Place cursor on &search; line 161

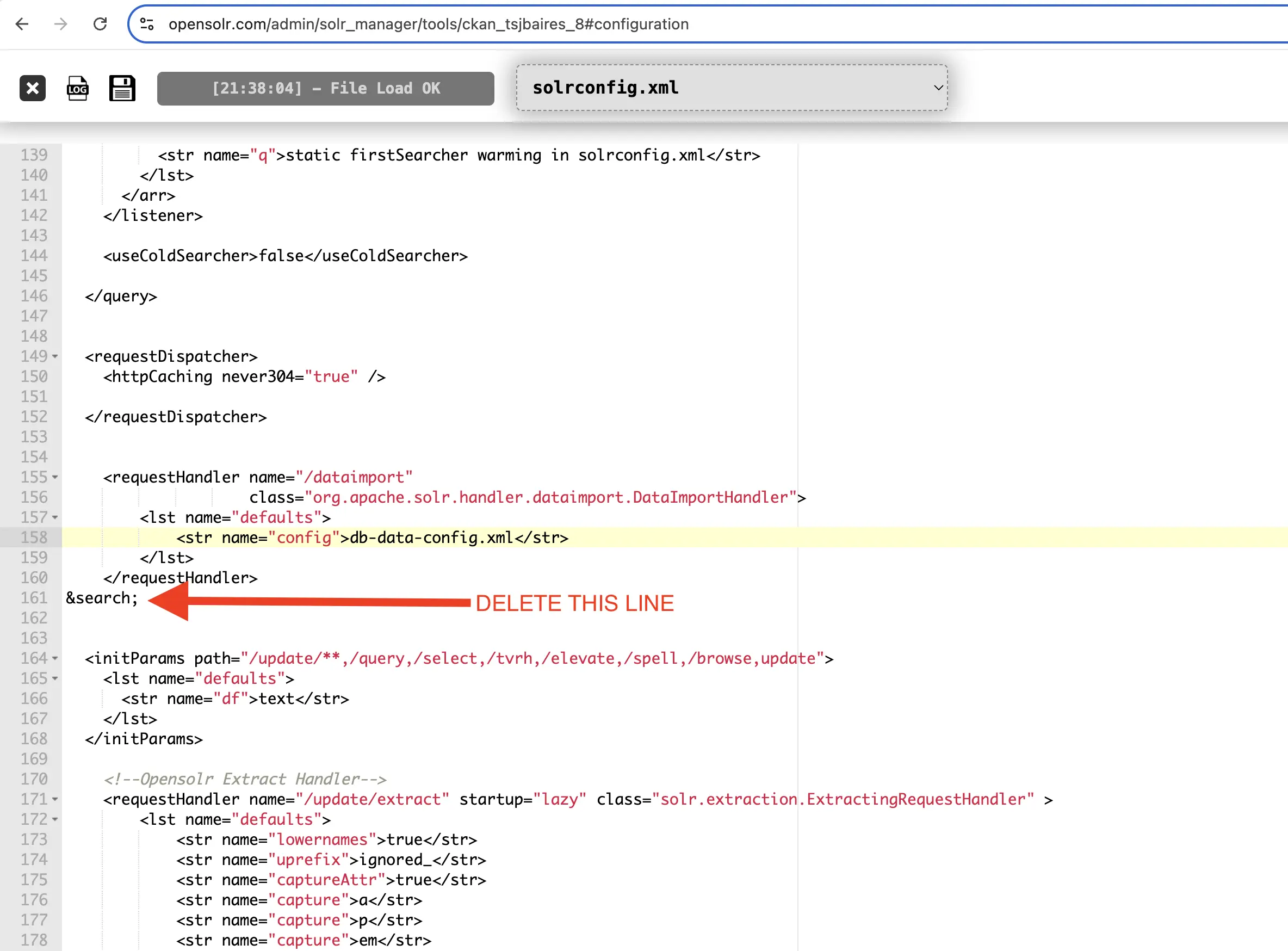click(102, 598)
